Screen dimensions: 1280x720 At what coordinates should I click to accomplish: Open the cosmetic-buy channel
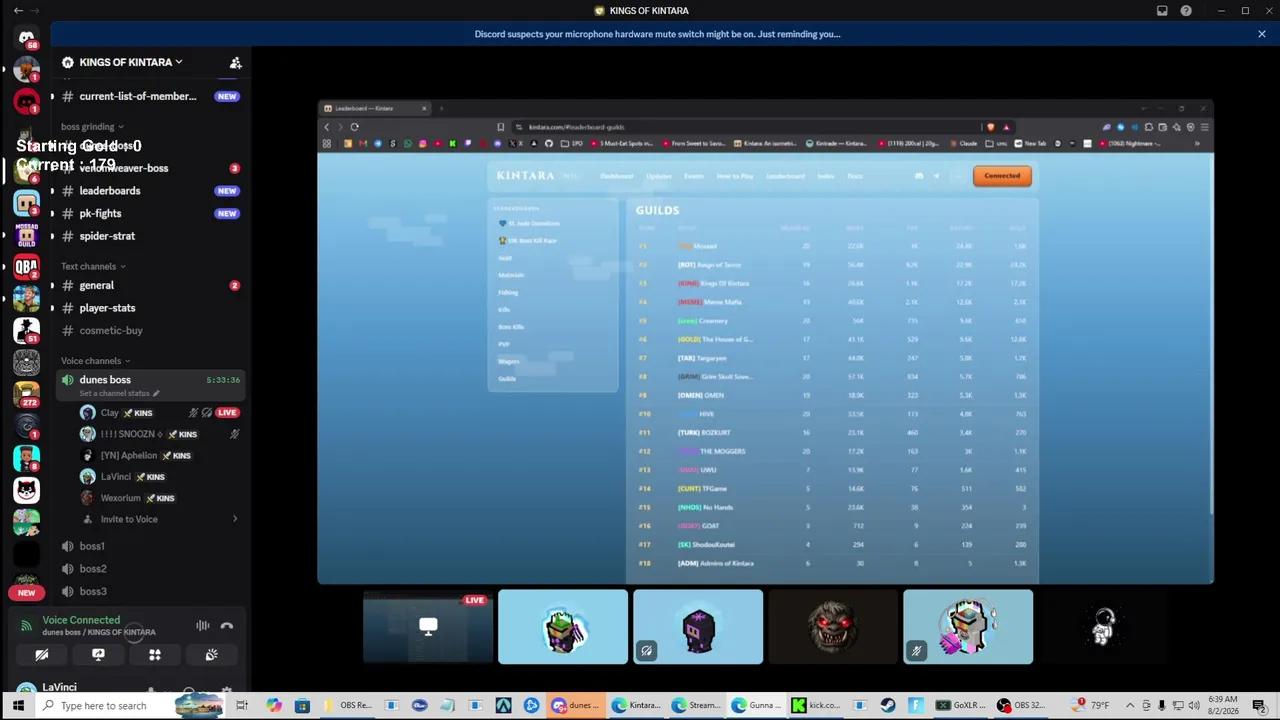(150, 330)
